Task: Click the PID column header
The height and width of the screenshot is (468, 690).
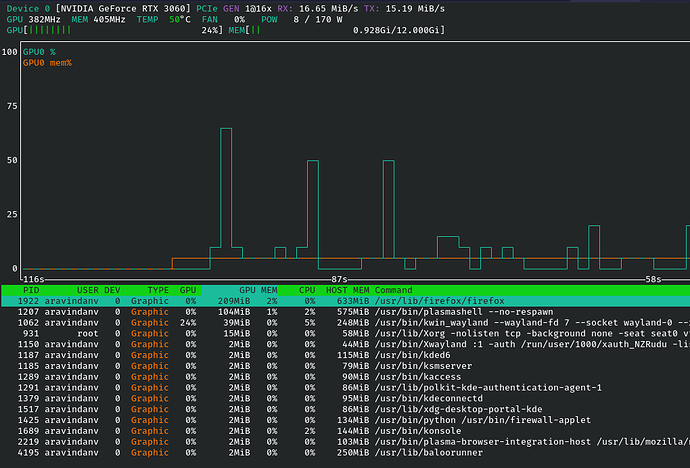Action: pos(31,289)
